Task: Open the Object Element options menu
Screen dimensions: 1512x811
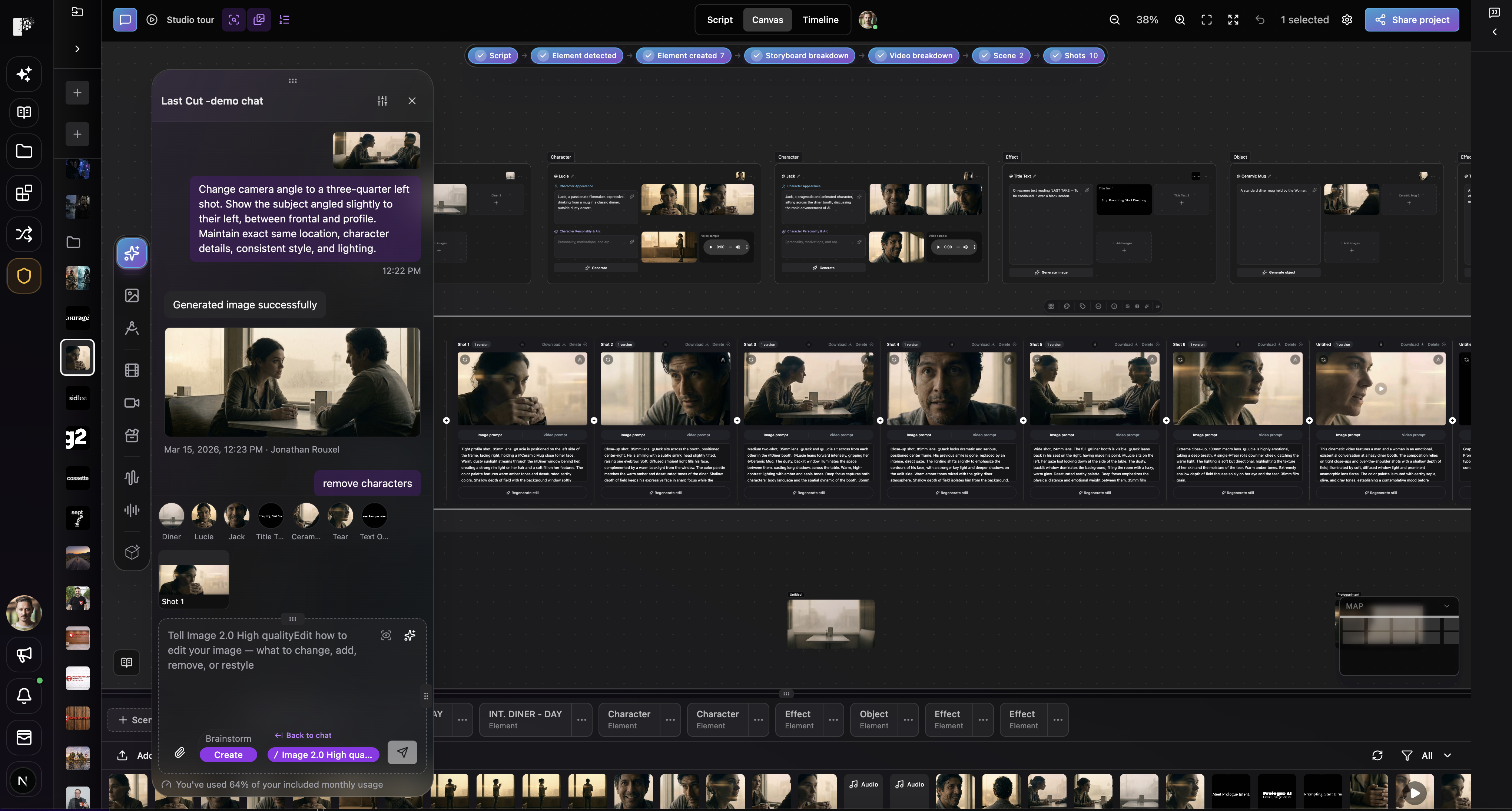Action: point(908,719)
